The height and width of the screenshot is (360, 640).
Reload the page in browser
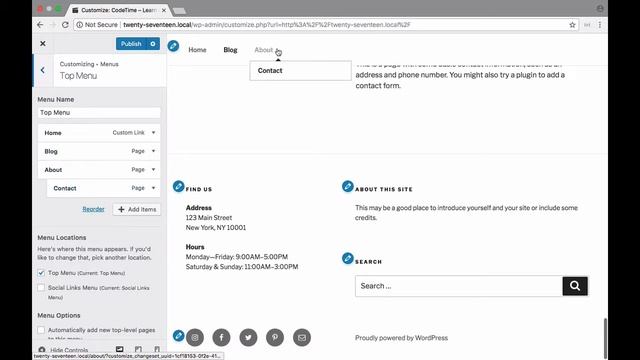(x=65, y=25)
